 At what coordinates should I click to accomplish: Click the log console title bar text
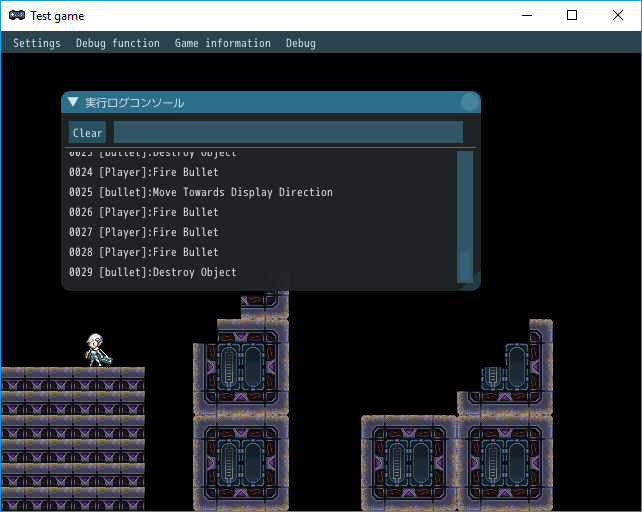134,102
